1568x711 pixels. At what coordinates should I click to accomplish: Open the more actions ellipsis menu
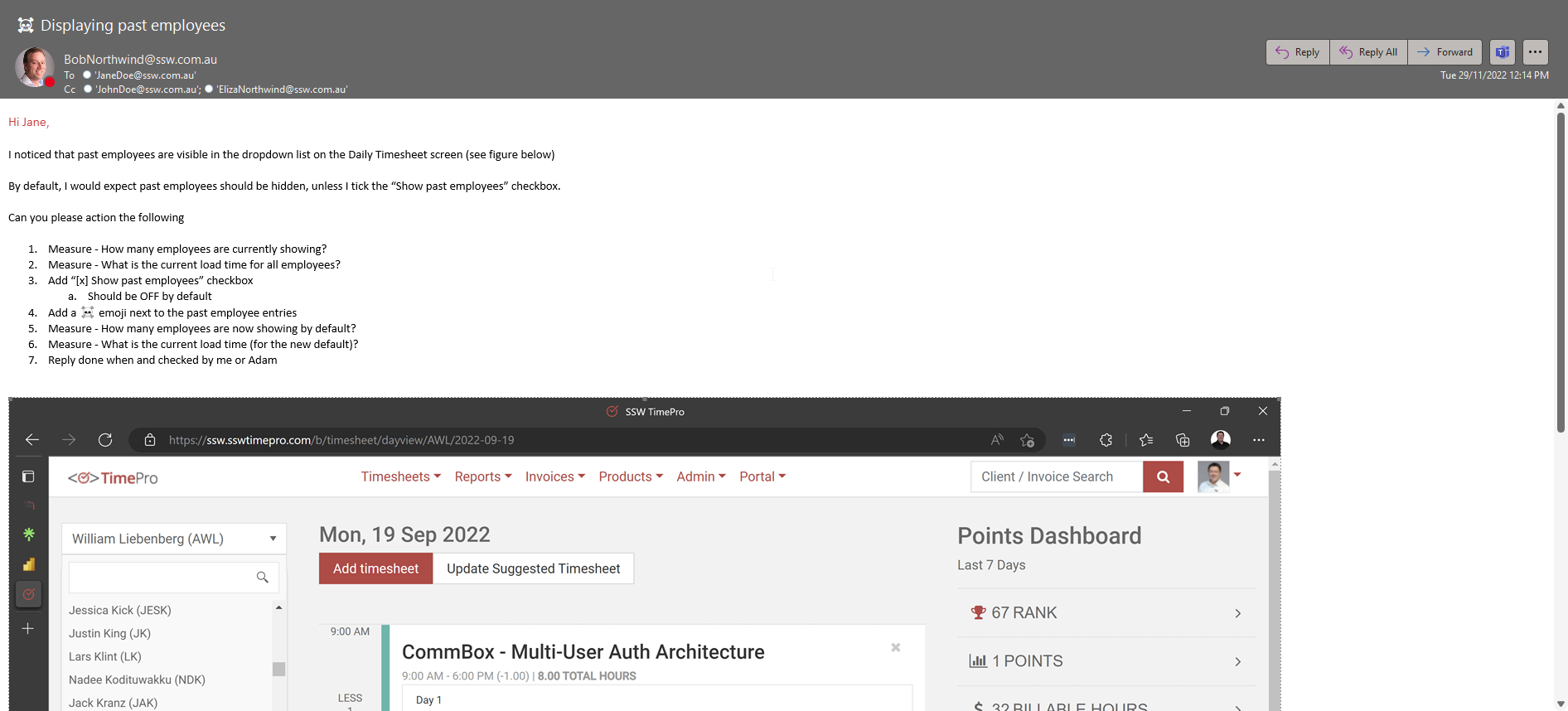1535,52
